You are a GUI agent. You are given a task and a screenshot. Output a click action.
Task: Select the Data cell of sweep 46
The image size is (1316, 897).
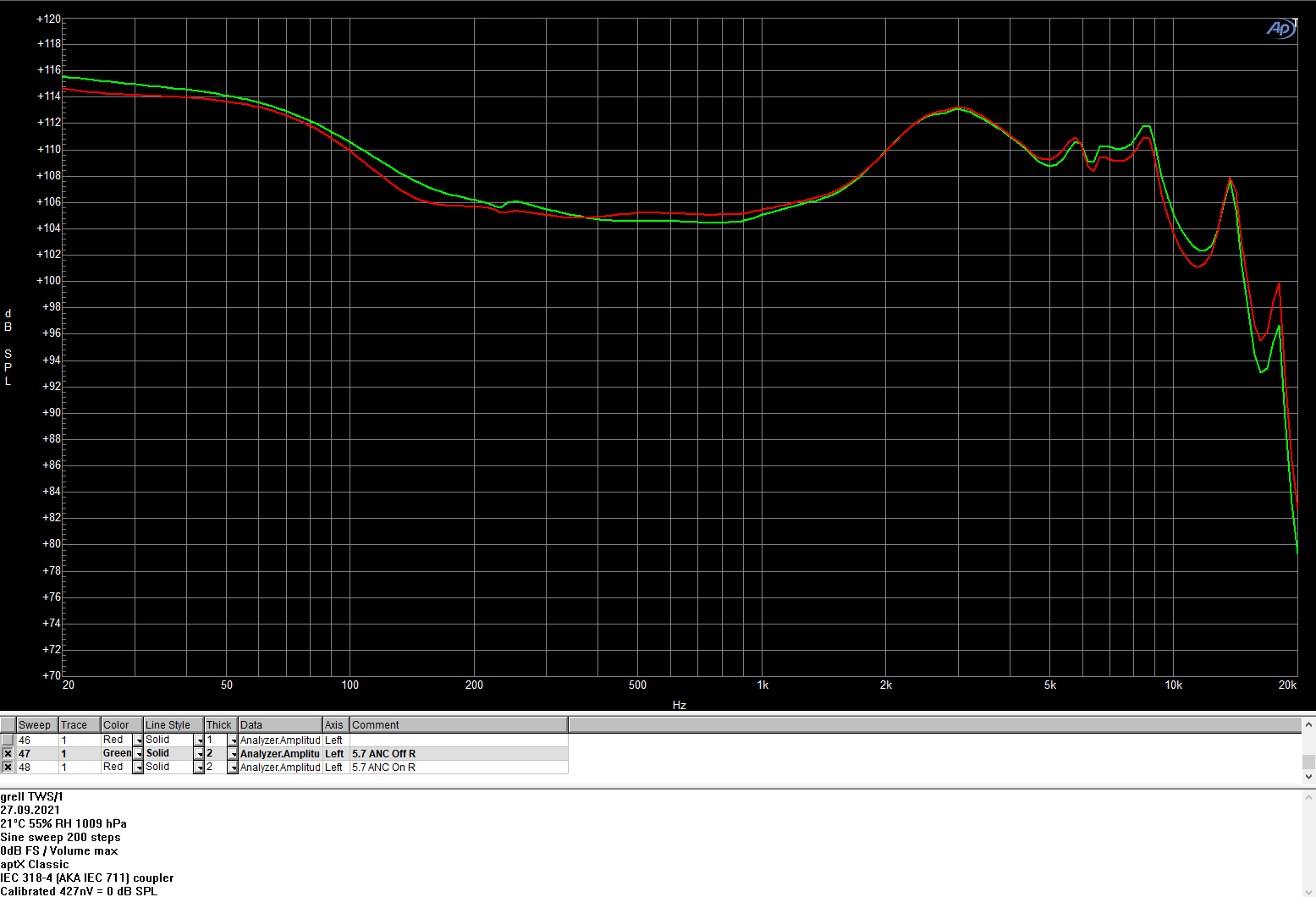tap(280, 740)
